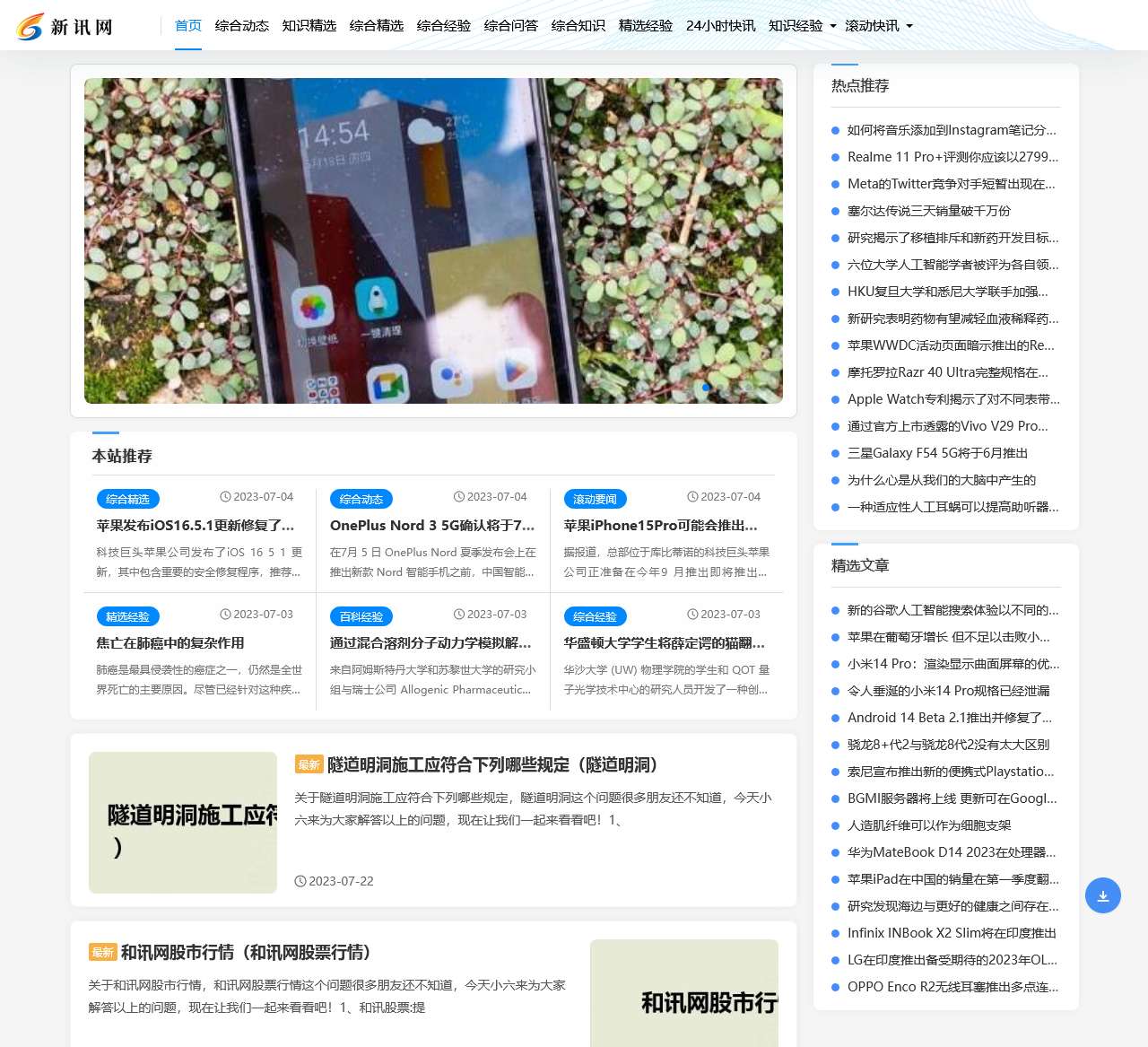The height and width of the screenshot is (1047, 1148).
Task: Go to the 综合动态 menu item
Action: point(242,26)
